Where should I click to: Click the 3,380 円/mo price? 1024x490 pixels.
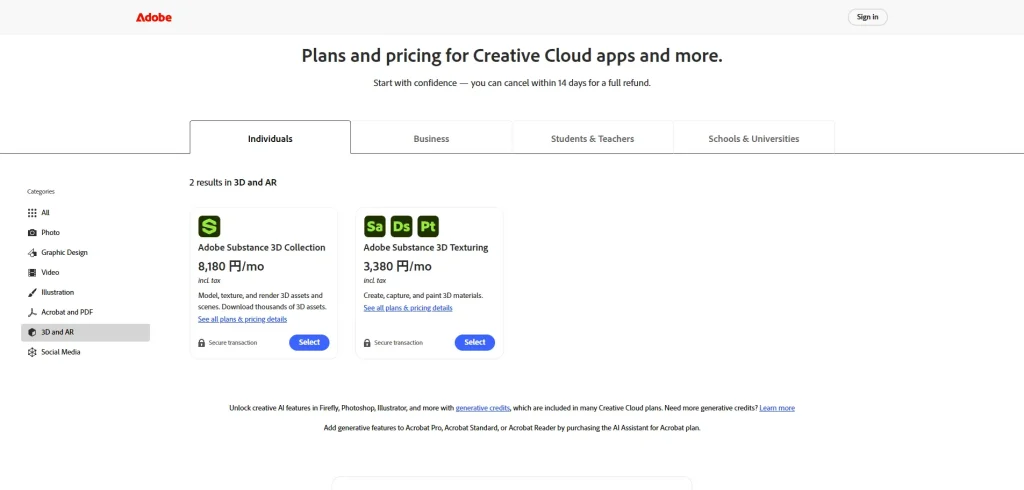(398, 267)
